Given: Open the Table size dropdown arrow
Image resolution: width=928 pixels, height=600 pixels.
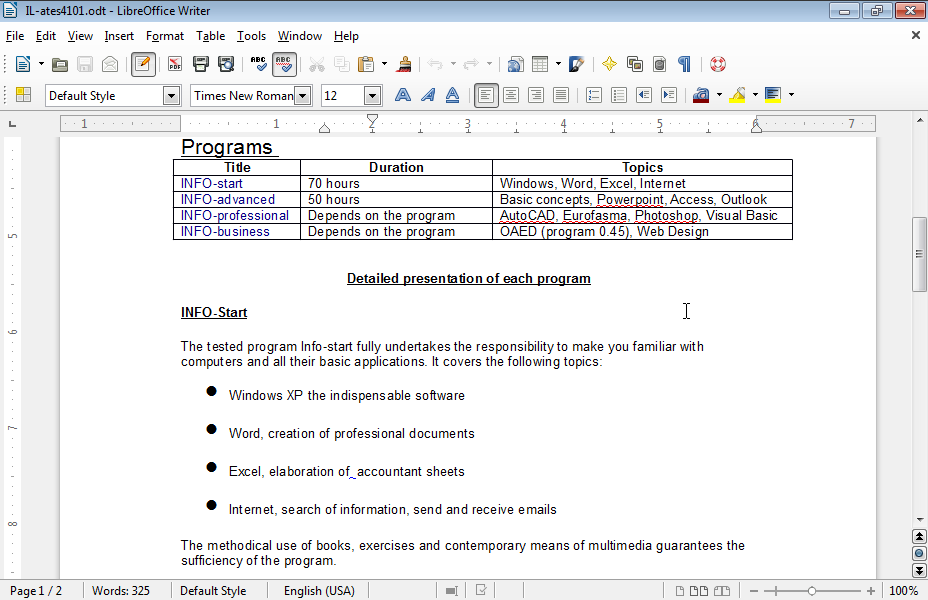Looking at the screenshot, I should (558, 64).
